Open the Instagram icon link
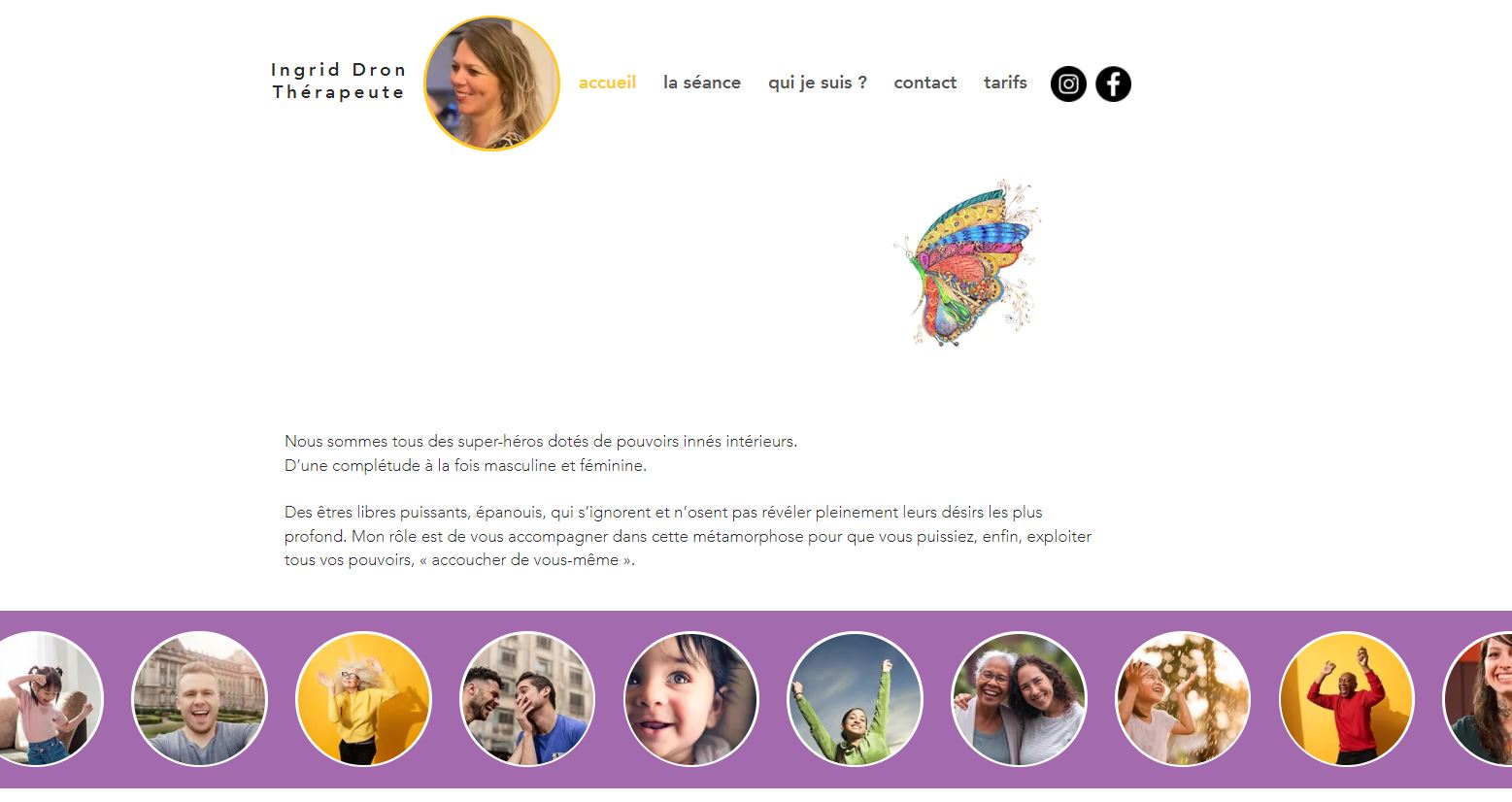This screenshot has height=802, width=1512. (1068, 84)
